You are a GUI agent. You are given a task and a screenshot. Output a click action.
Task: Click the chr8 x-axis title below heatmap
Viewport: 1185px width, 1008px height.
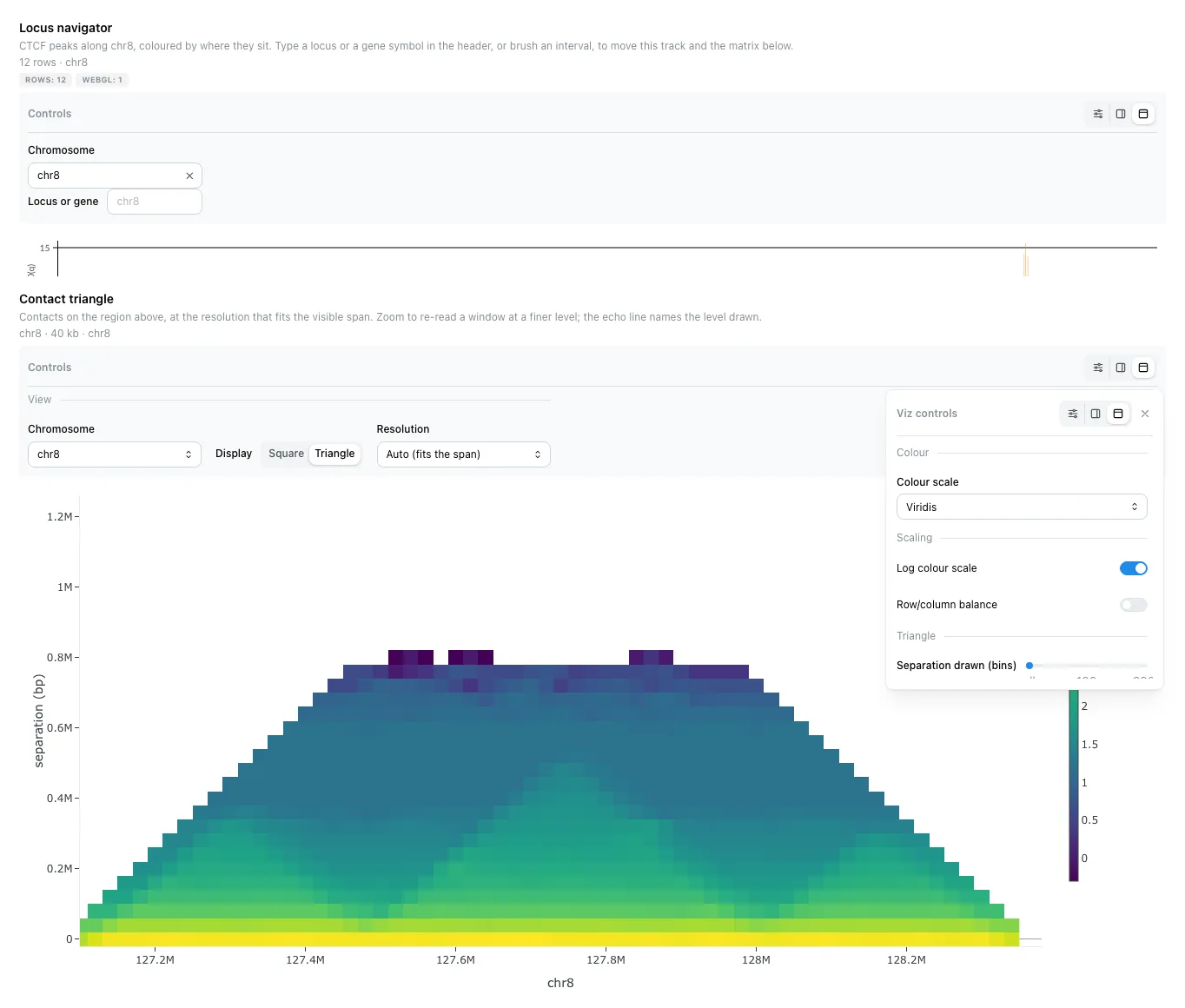[560, 983]
